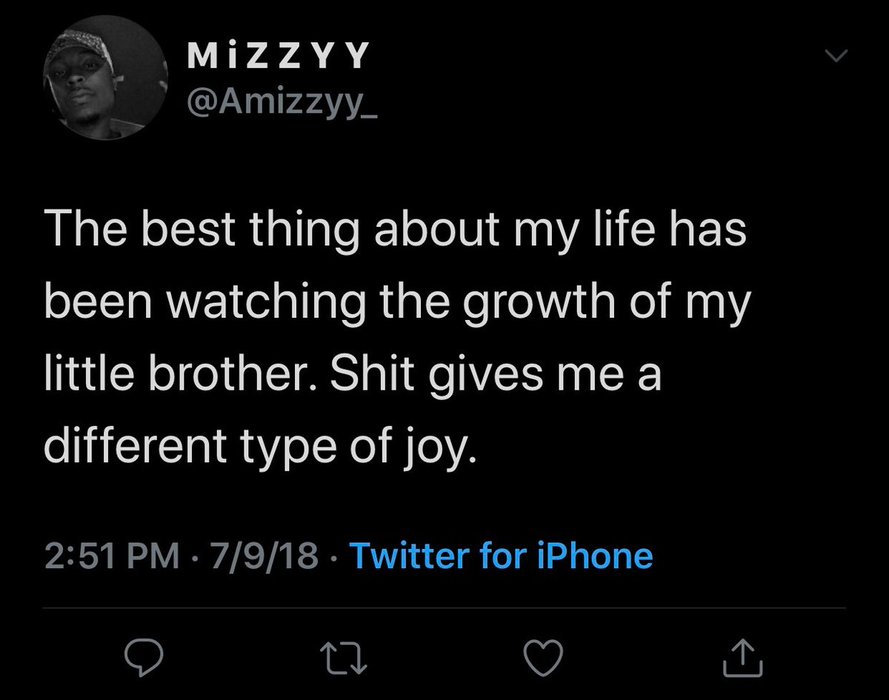
Task: Open MiZZYY's profile picture
Action: point(106,78)
